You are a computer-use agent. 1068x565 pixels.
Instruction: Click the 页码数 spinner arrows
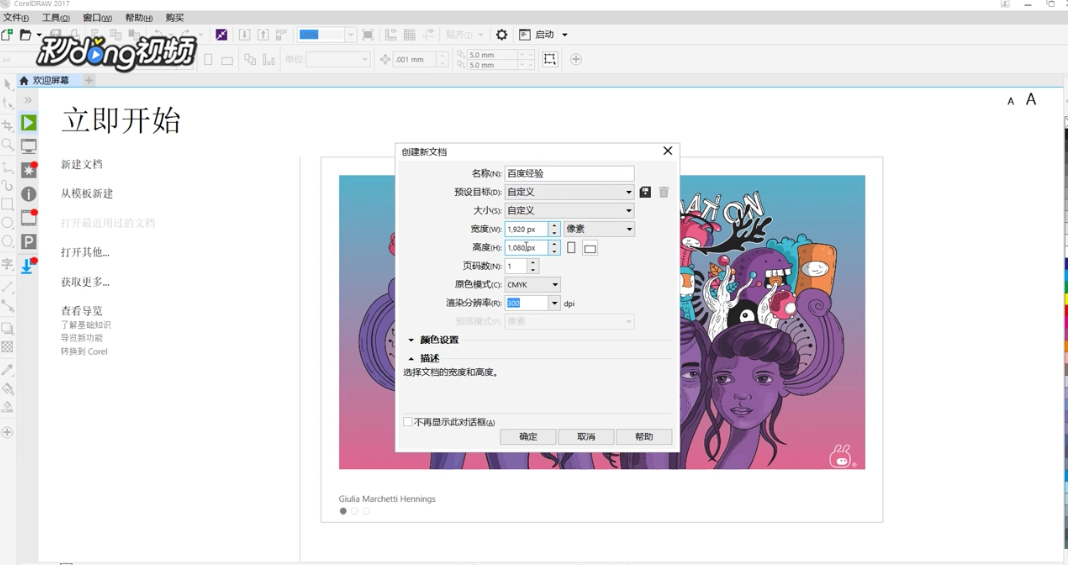click(533, 265)
